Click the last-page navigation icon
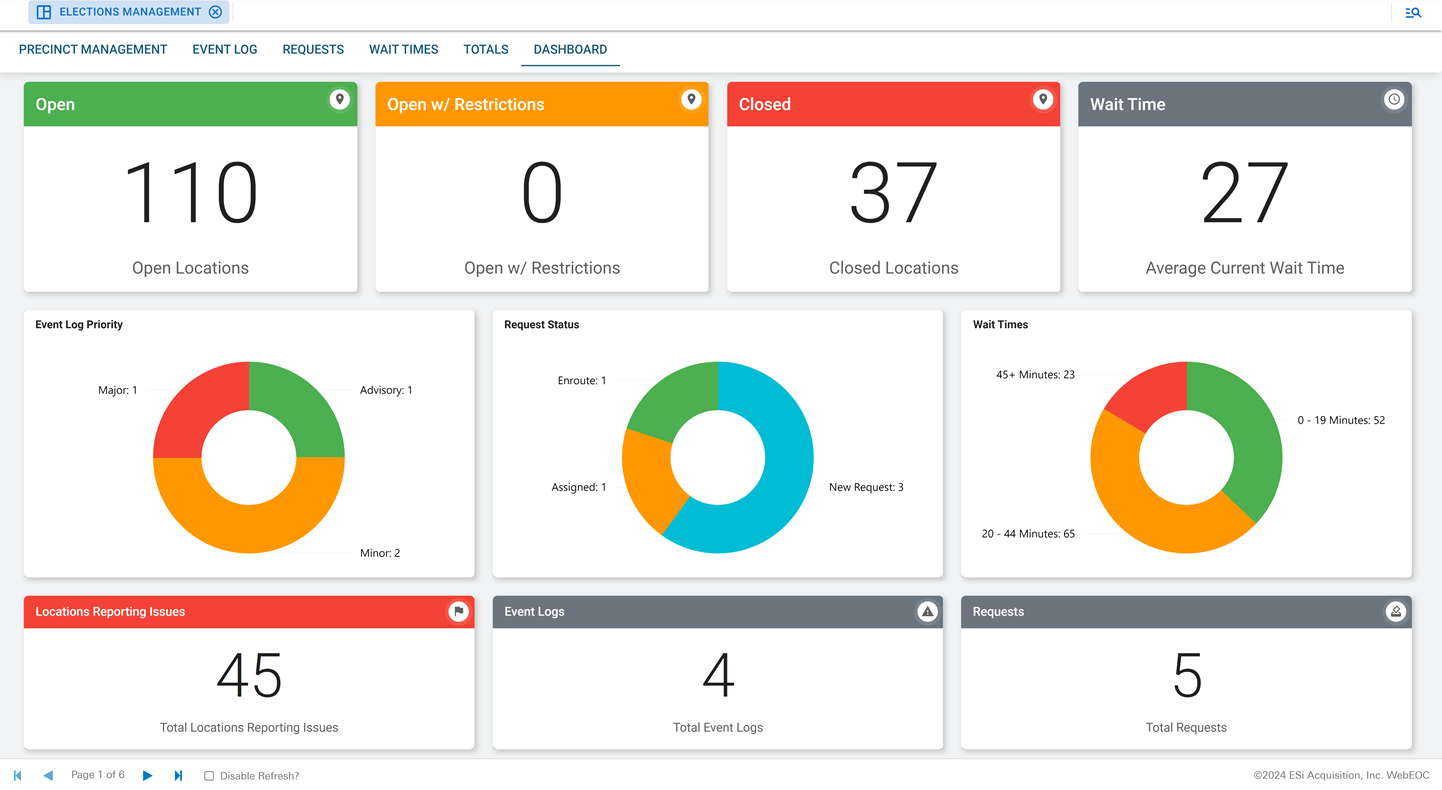1442x790 pixels. coord(178,775)
